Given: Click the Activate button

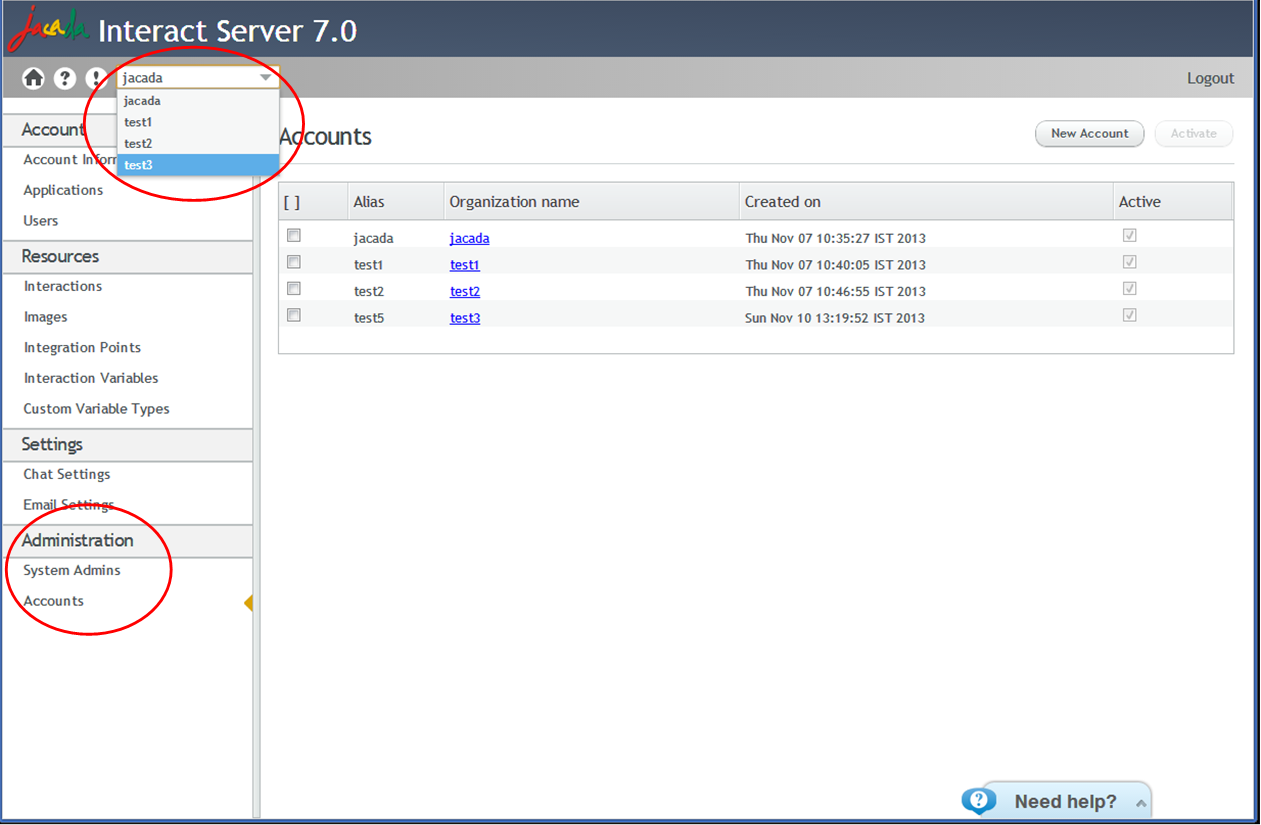Looking at the screenshot, I should pos(1194,133).
